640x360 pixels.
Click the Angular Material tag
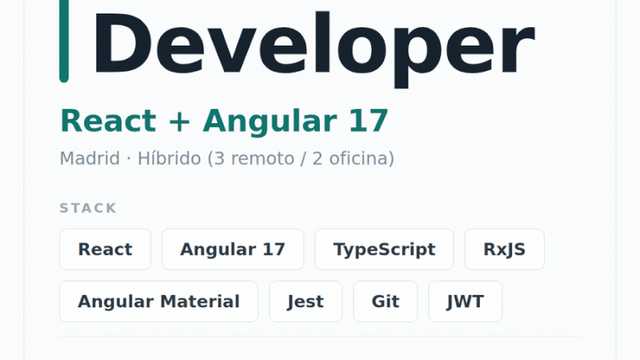159,302
